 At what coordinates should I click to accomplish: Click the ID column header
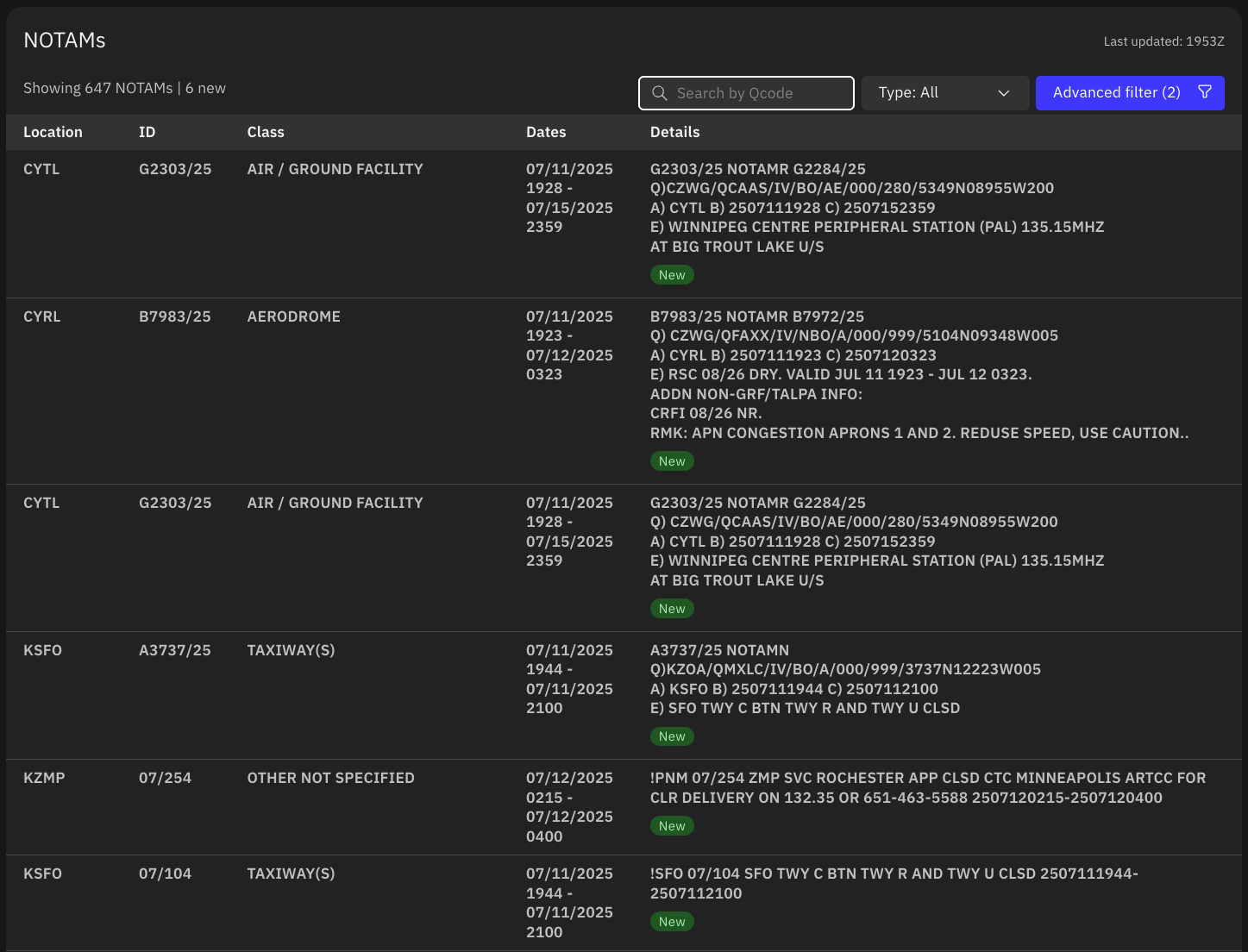pos(147,132)
